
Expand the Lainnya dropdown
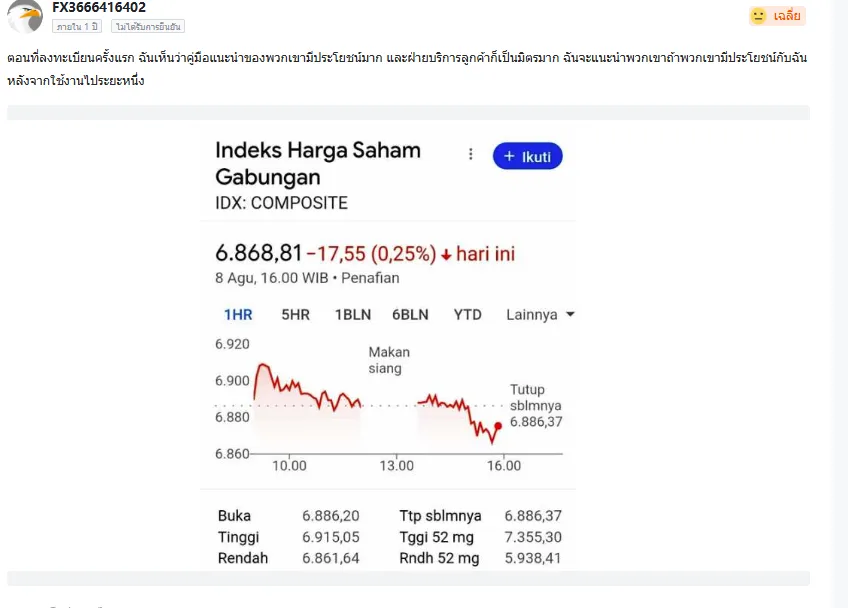point(540,314)
